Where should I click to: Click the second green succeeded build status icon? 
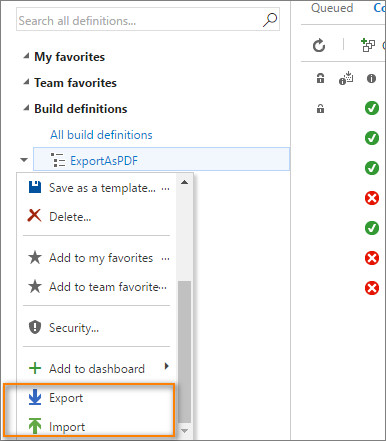coord(372,138)
